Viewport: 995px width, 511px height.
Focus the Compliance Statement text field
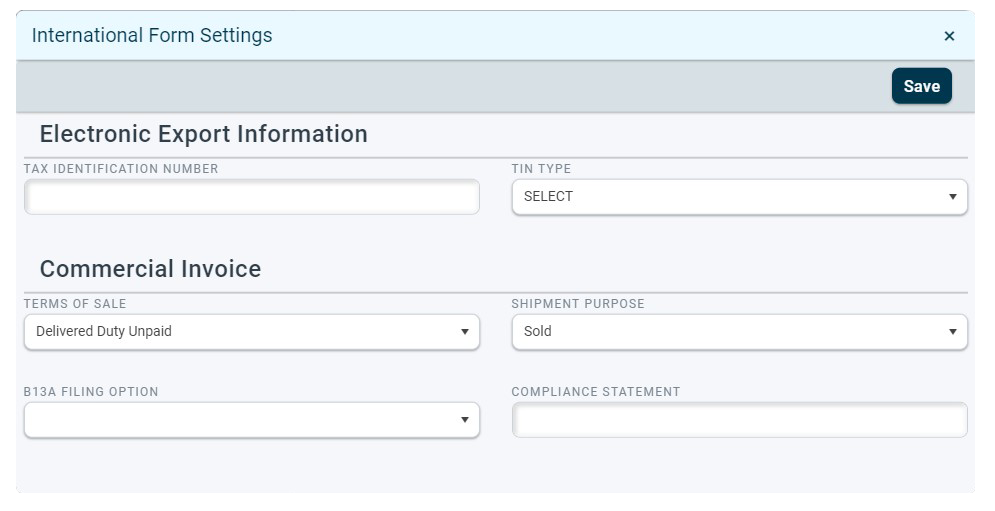(x=739, y=420)
